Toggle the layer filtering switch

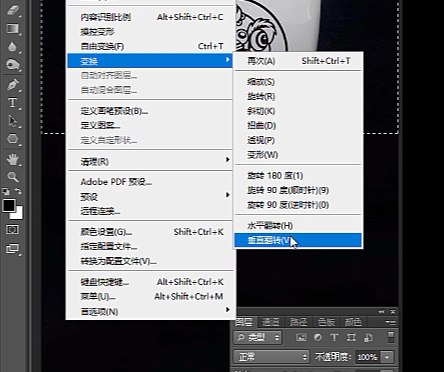[391, 337]
